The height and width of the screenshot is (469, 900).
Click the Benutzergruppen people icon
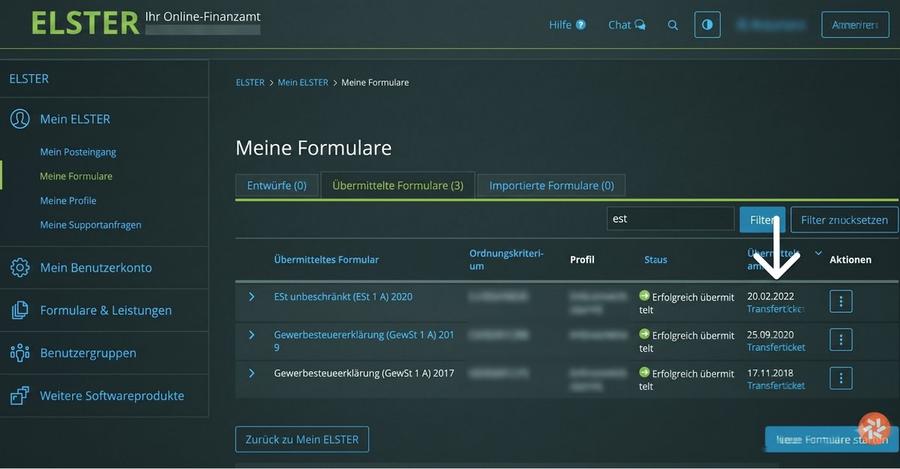point(20,352)
